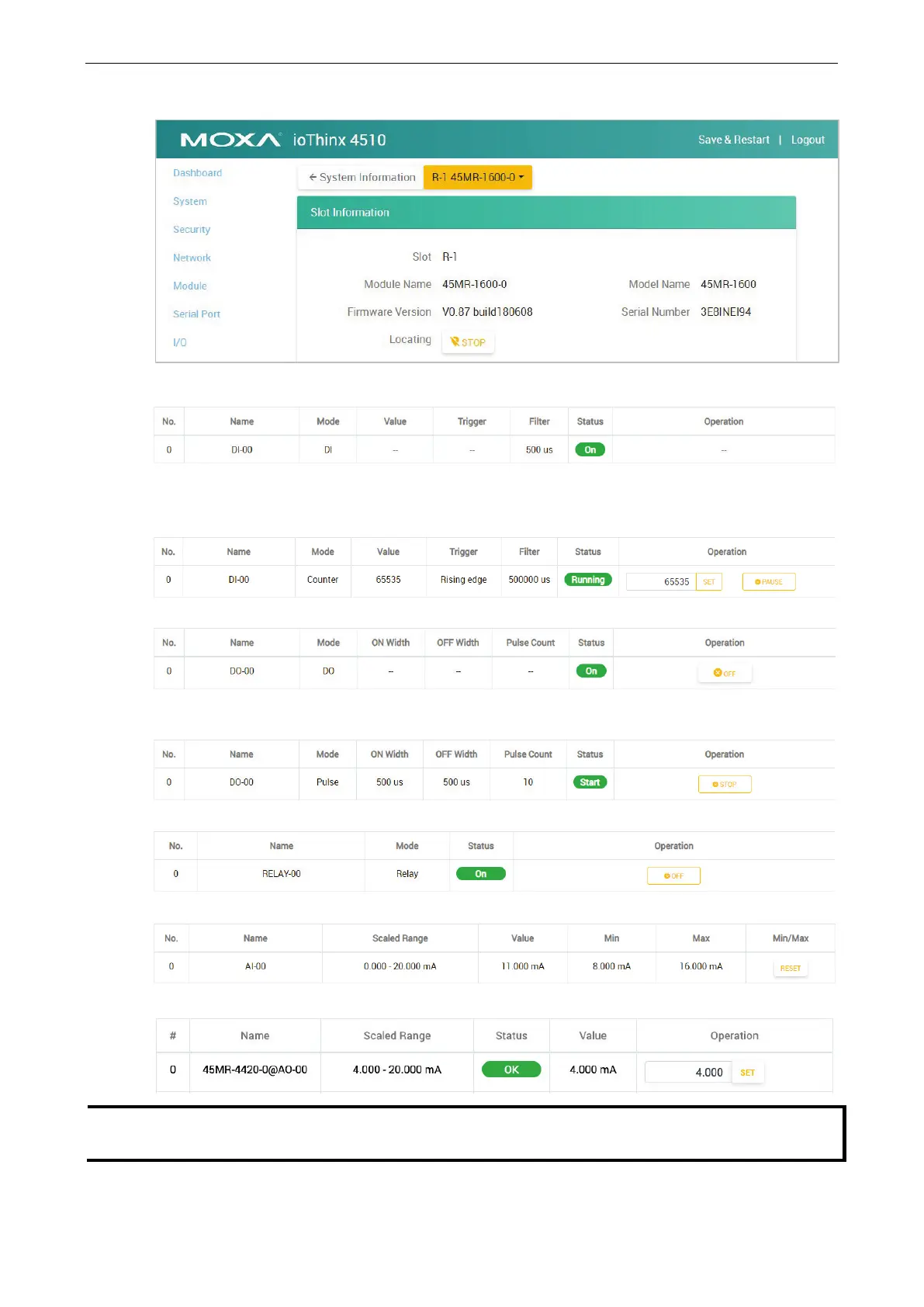This screenshot has height=1307, width=924.
Task: Click AI-00 name cell
Action: [x=255, y=966]
